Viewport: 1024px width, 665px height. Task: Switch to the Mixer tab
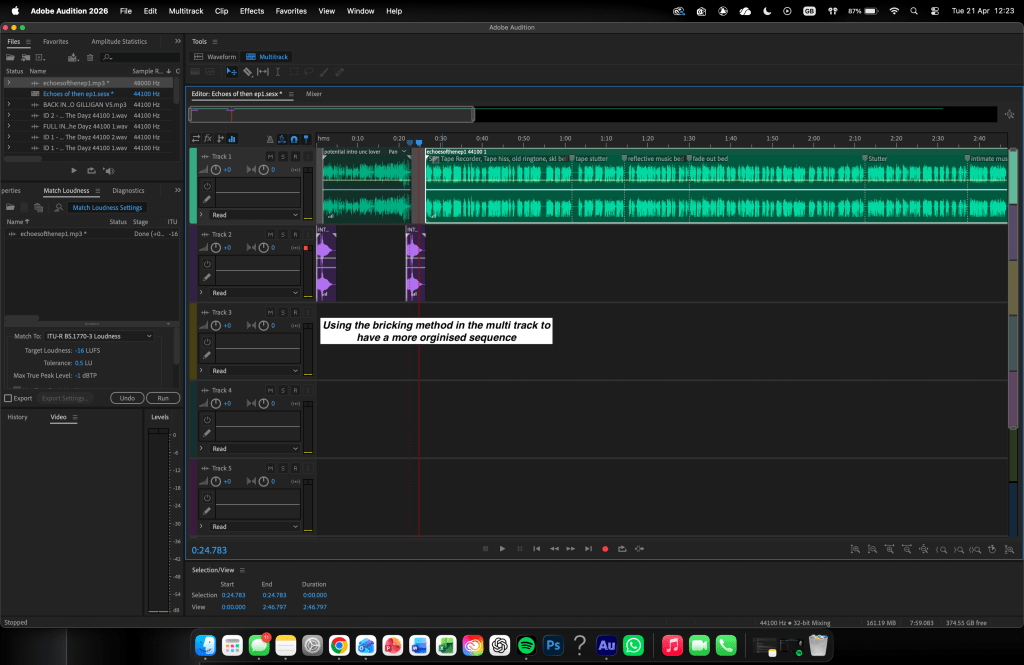tap(314, 93)
